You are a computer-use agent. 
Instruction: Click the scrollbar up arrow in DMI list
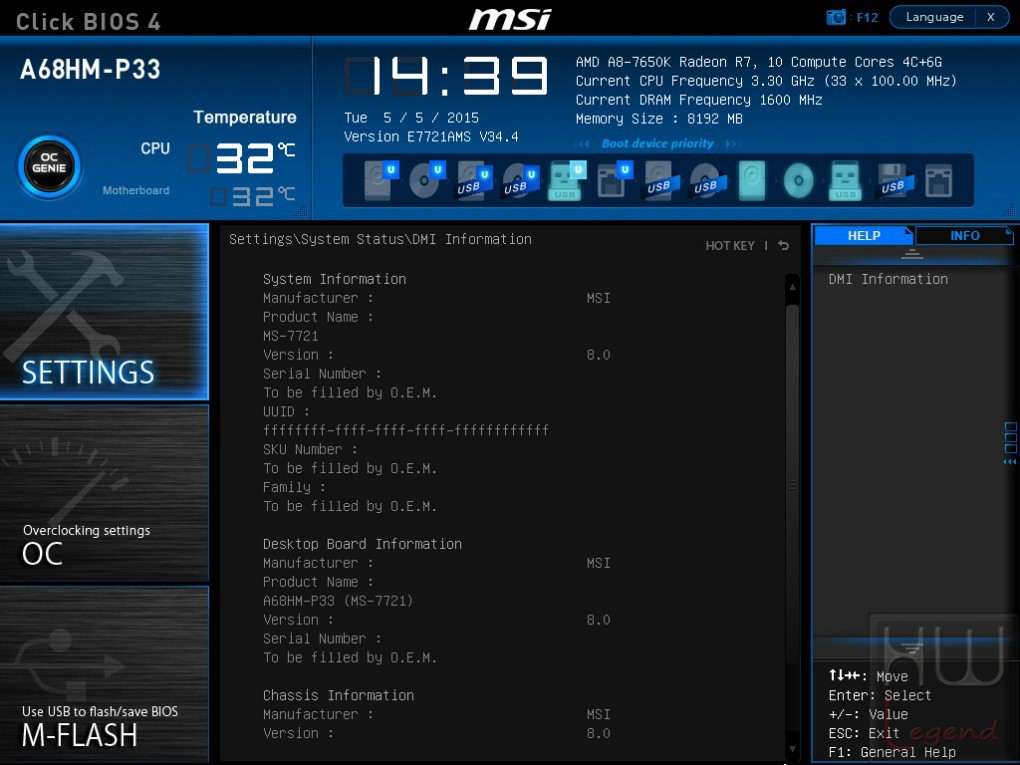coord(792,286)
